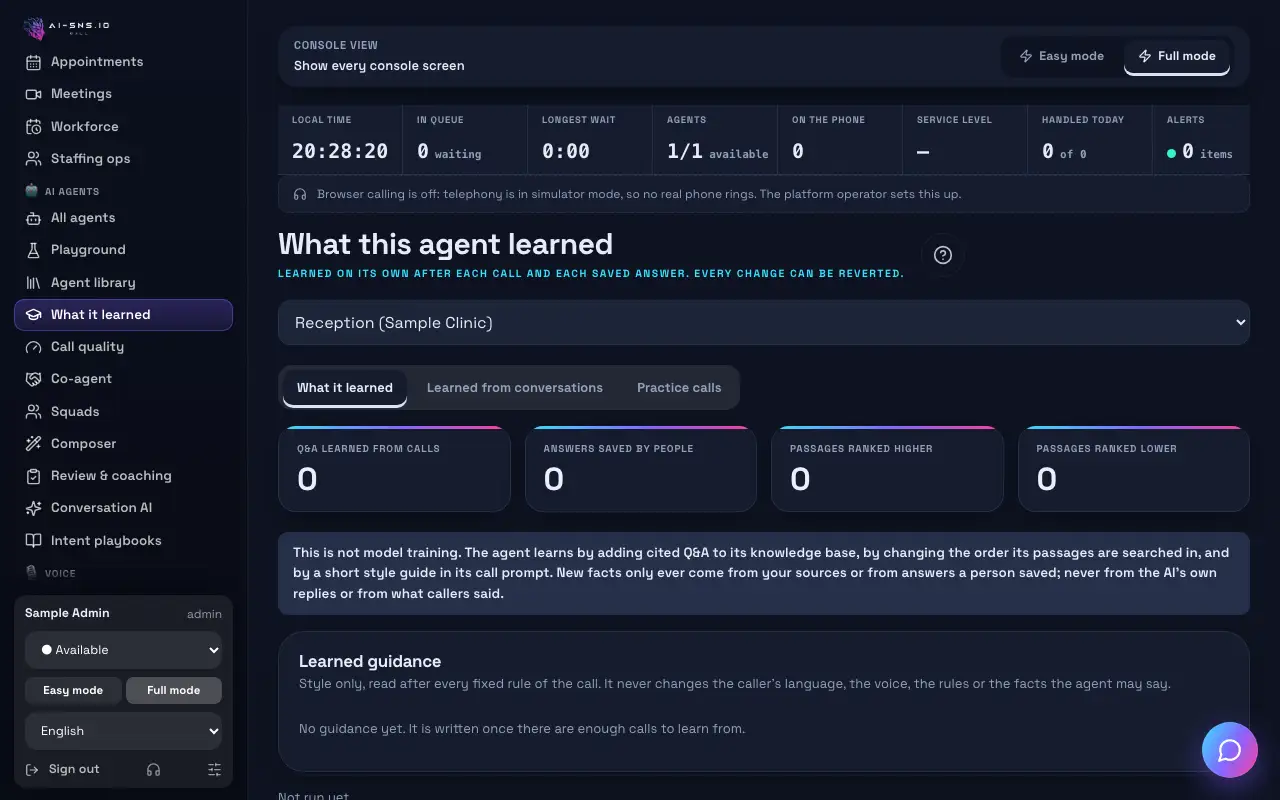This screenshot has width=1280, height=800.
Task: Click the Conversation AI sparkle icon
Action: point(33,508)
